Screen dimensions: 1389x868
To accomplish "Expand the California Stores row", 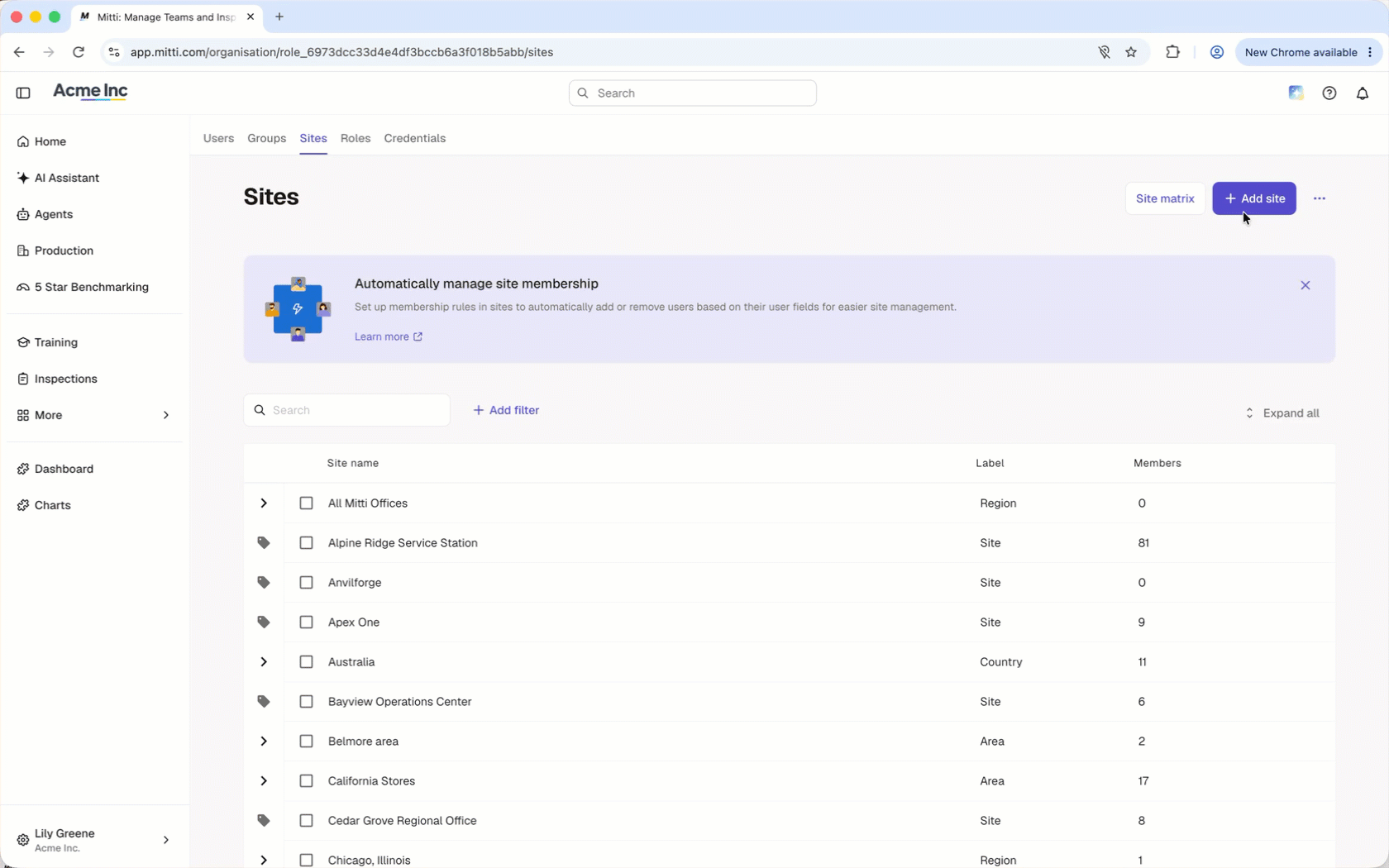I will click(264, 781).
